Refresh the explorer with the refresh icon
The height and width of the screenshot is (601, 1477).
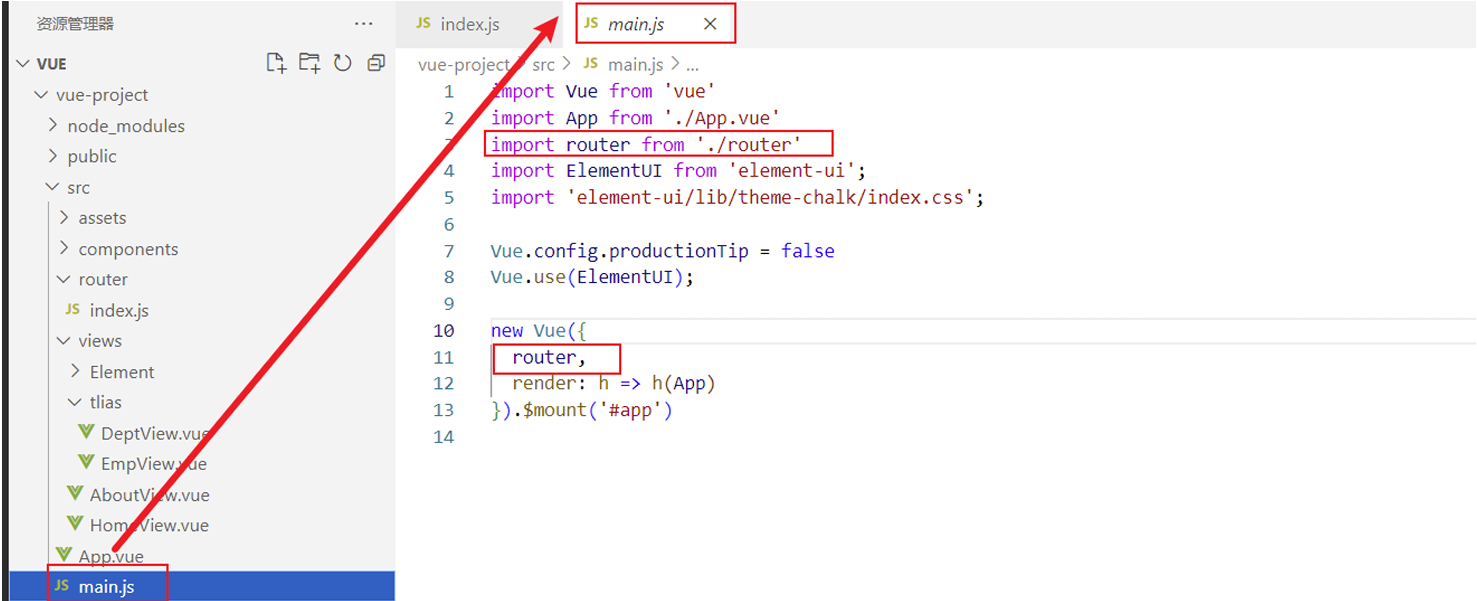click(x=343, y=63)
